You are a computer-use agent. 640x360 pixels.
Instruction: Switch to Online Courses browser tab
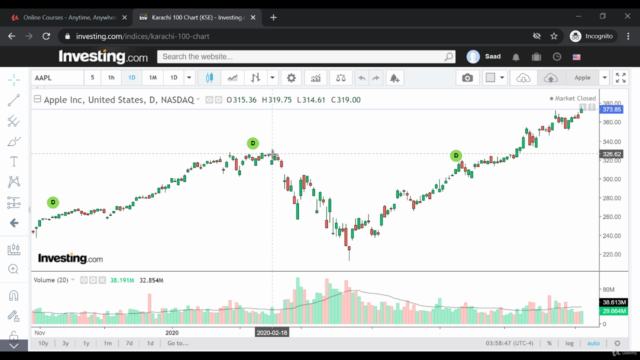click(69, 18)
